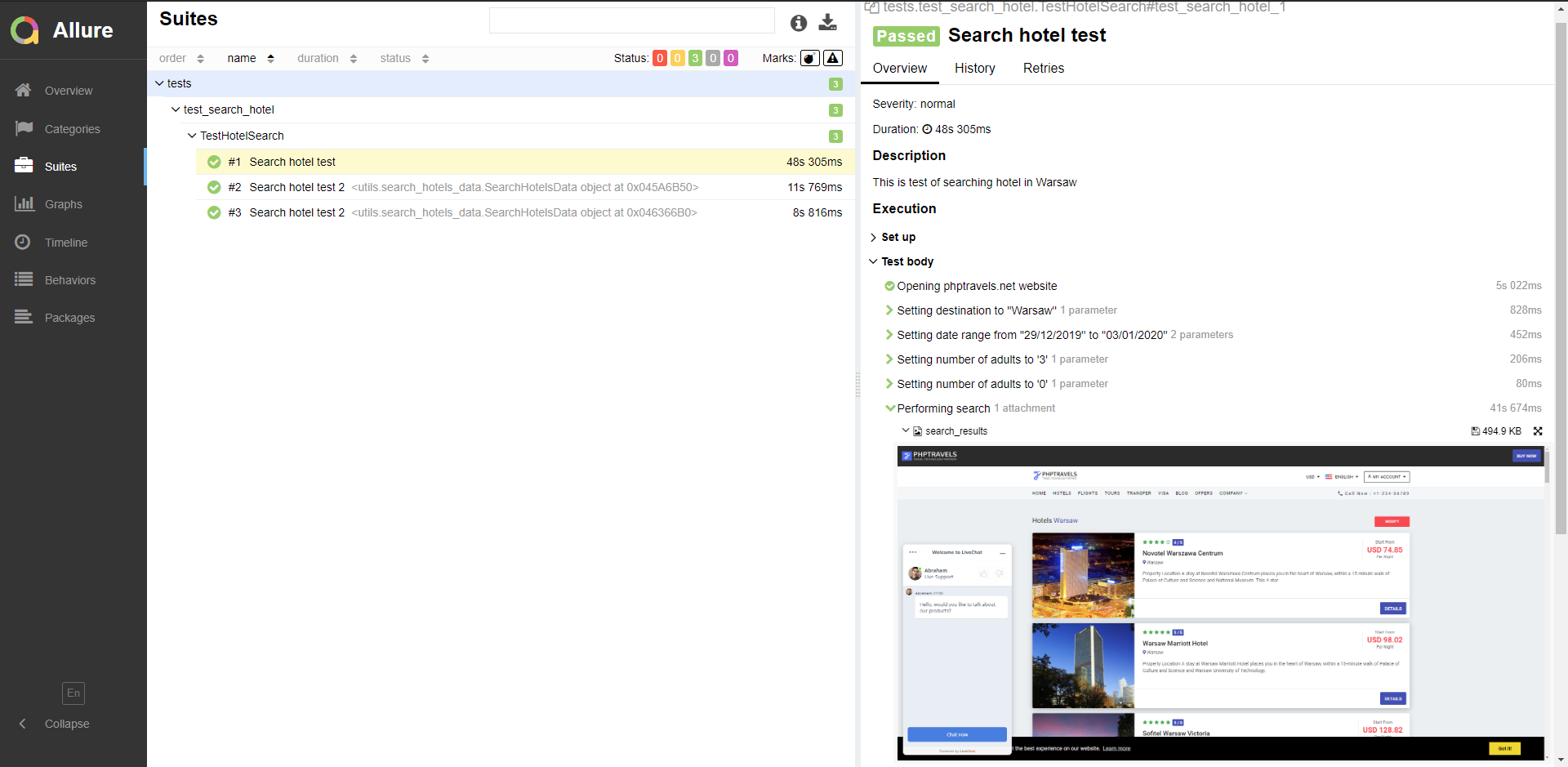1568x767 pixels.
Task: Expand search_results attachment to fullscreen
Action: click(x=1538, y=431)
